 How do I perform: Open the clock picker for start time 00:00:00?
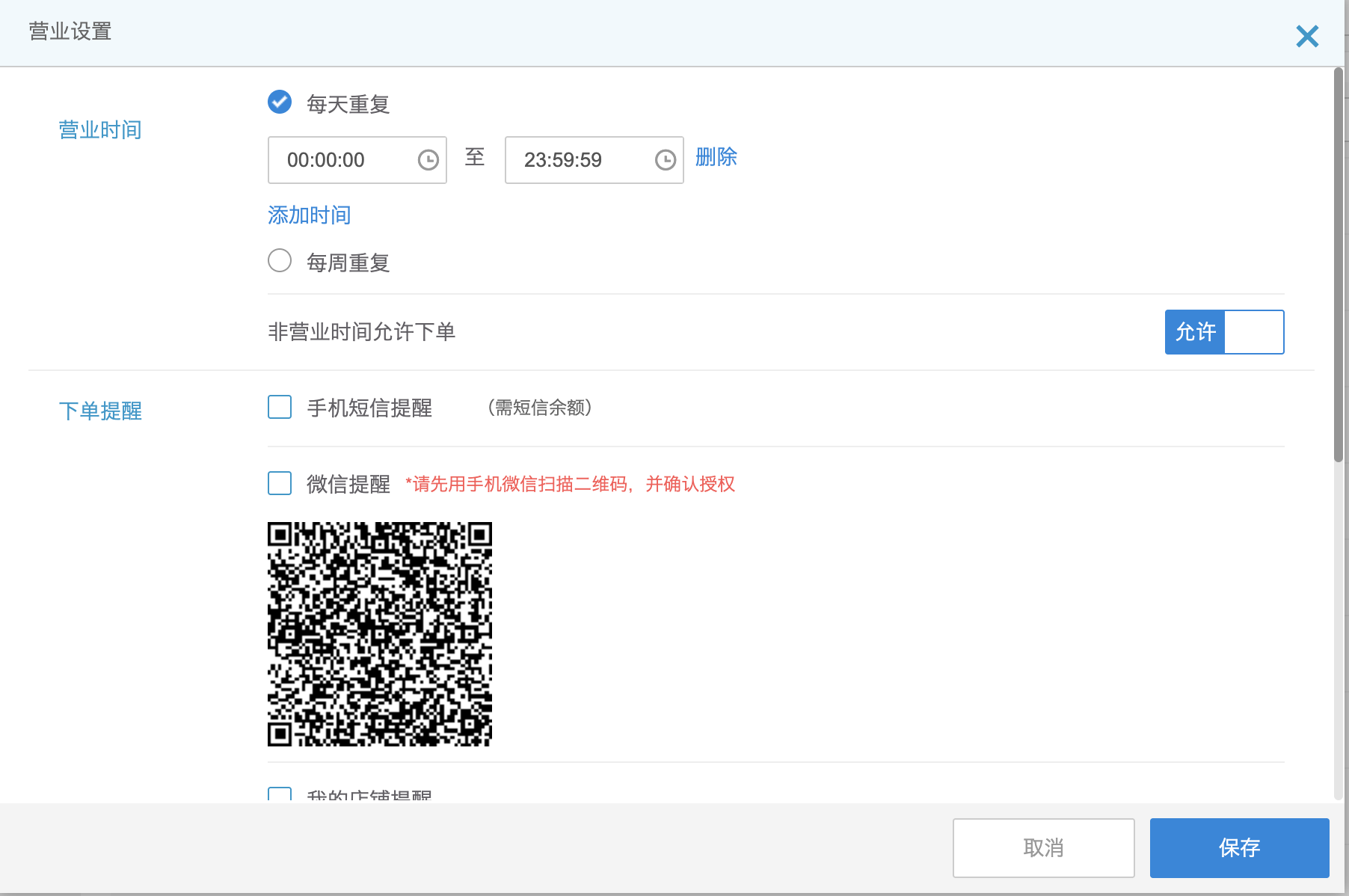[428, 160]
